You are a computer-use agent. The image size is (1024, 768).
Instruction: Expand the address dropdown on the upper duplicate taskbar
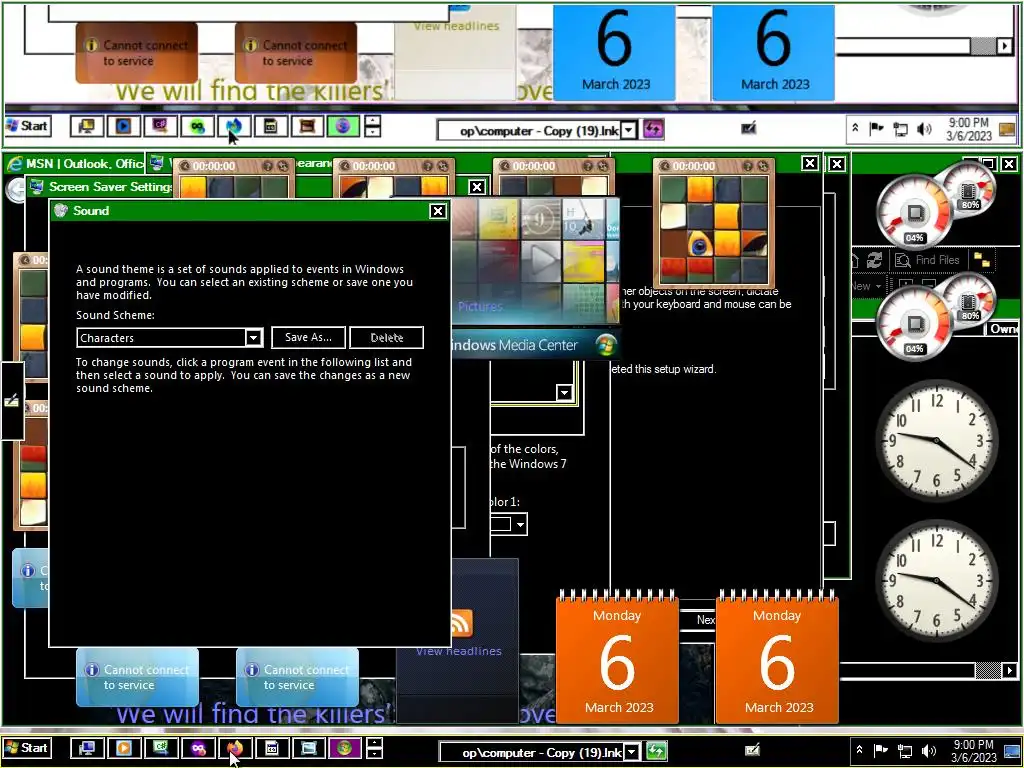coord(628,130)
